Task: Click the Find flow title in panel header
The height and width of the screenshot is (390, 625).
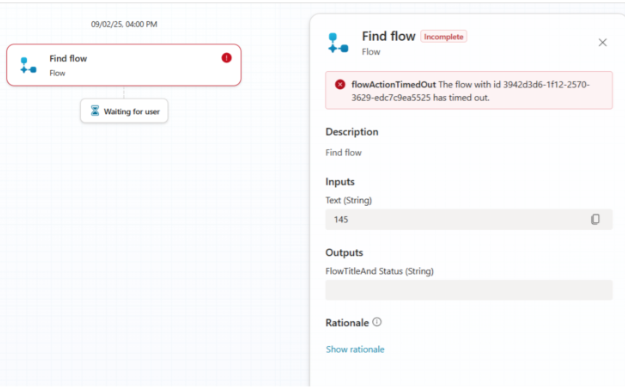Action: [389, 36]
